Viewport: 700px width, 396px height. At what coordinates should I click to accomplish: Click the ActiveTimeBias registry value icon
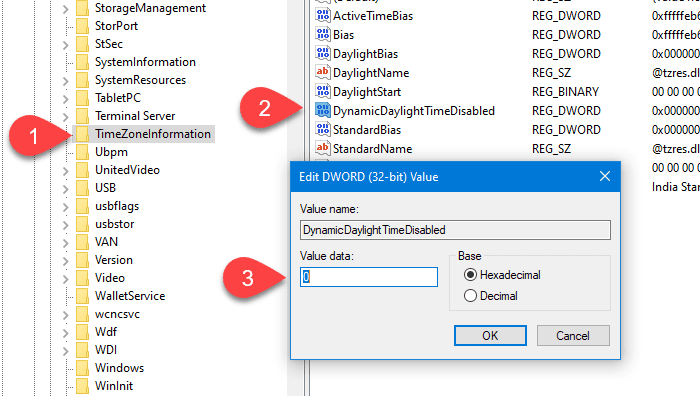click(323, 15)
